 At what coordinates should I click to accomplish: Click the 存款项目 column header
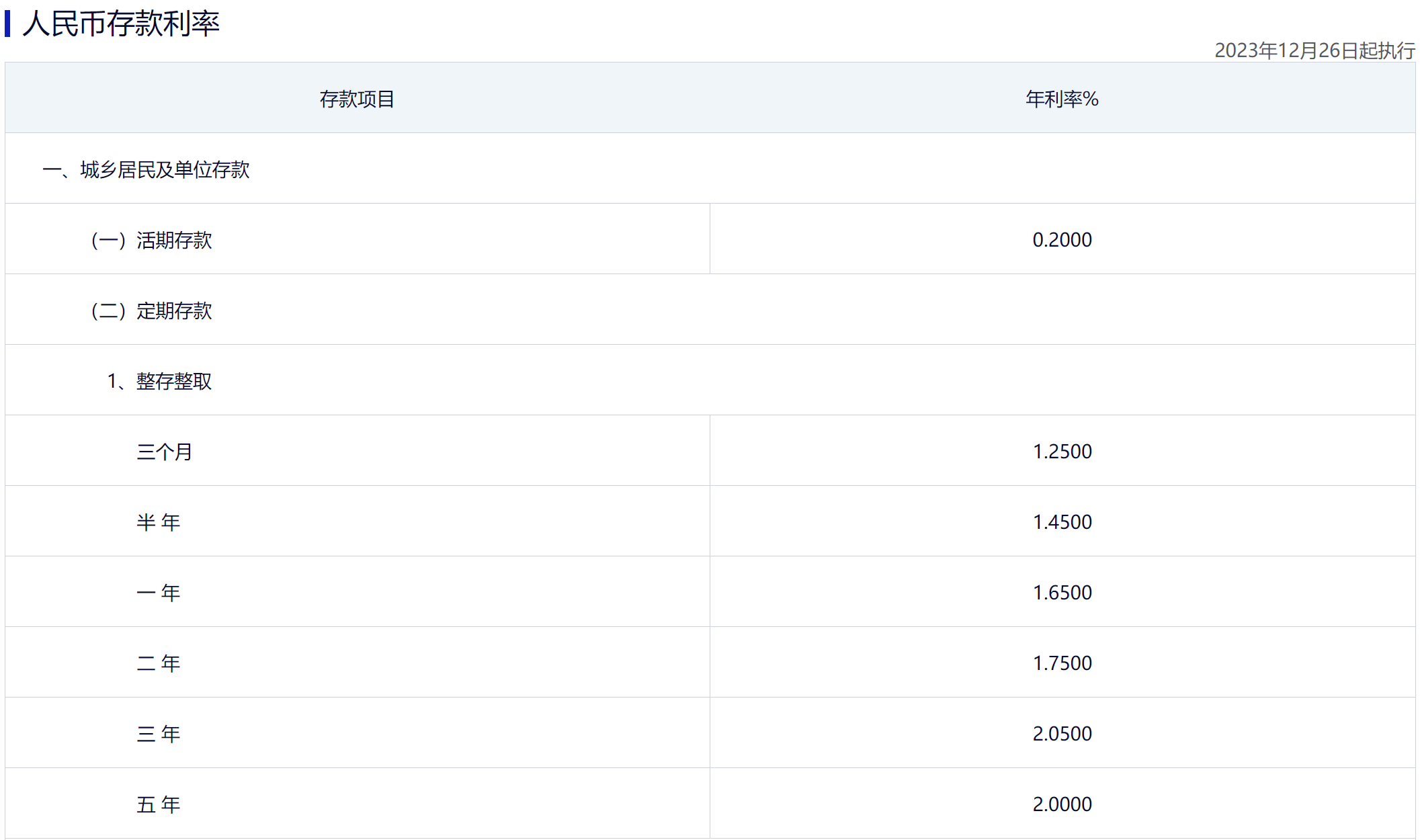357,99
